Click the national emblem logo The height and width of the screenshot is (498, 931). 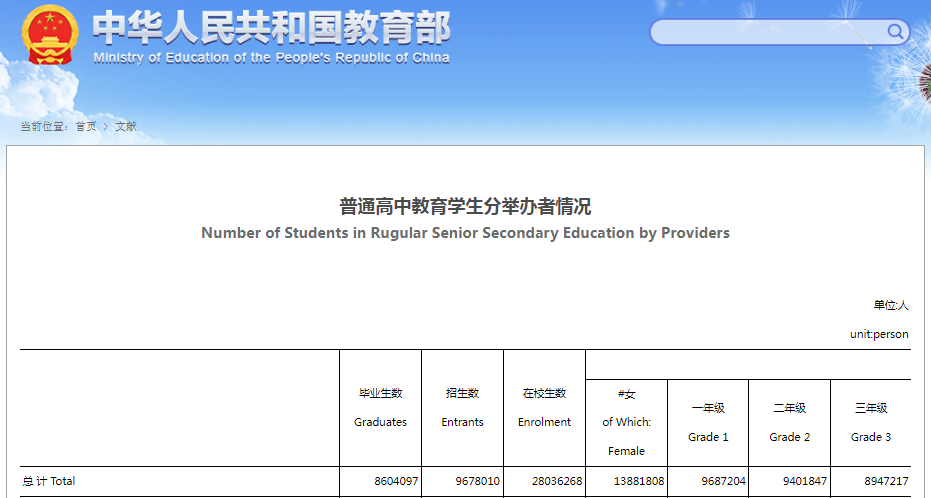point(50,35)
